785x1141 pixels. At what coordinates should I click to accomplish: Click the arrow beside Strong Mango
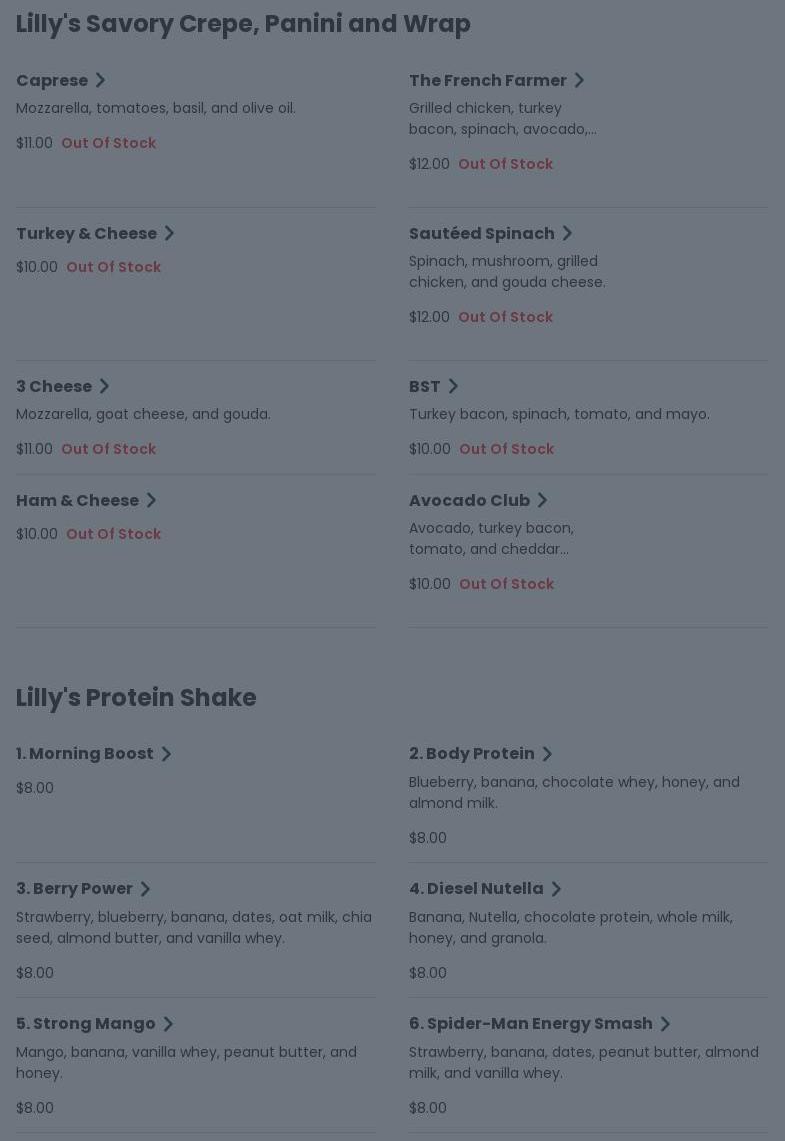168,1024
